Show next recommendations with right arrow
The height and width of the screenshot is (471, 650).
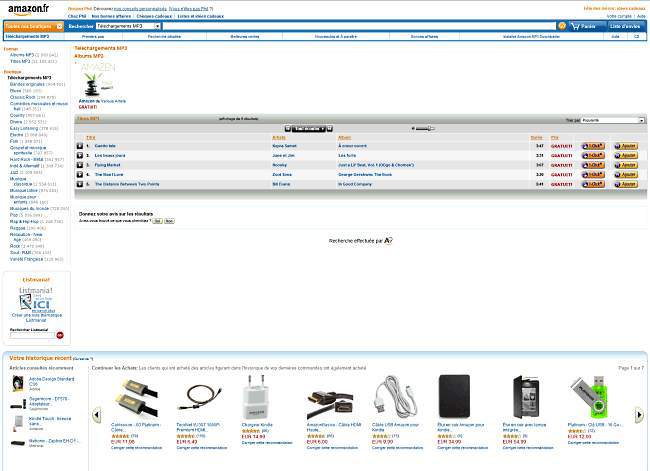pos(639,415)
